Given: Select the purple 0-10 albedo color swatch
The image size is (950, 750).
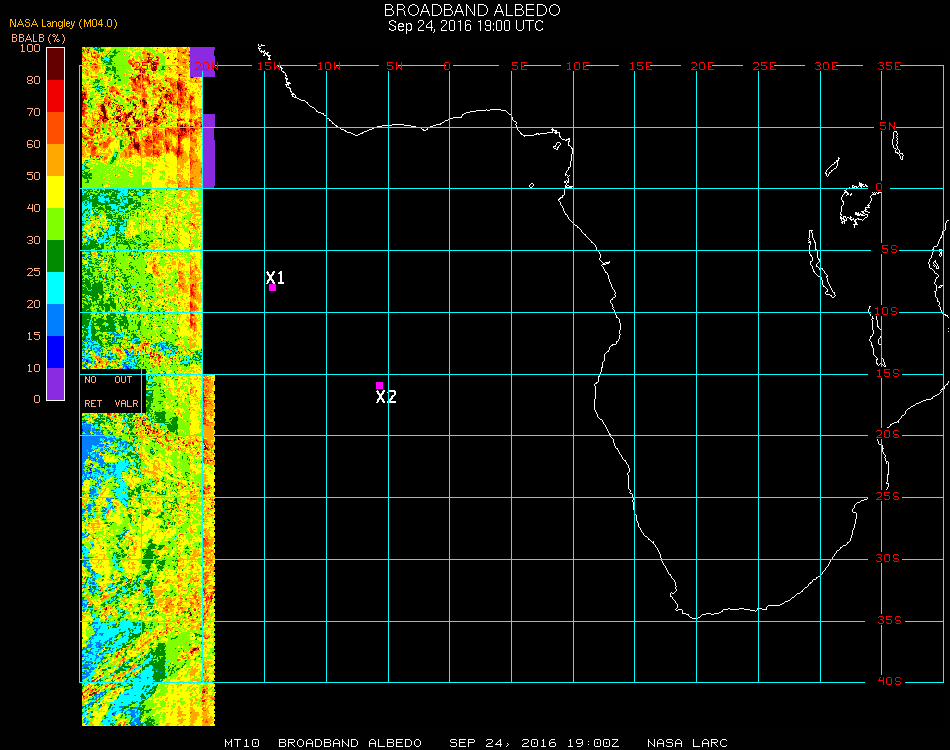Looking at the screenshot, I should tap(56, 384).
